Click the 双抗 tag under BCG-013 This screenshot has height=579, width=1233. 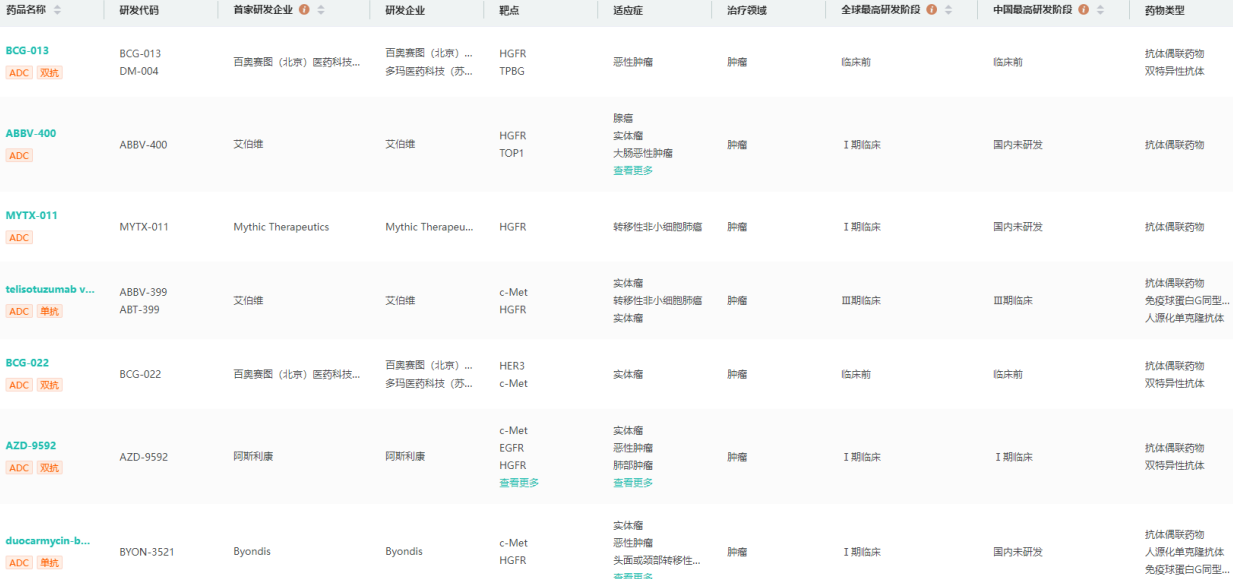50,73
